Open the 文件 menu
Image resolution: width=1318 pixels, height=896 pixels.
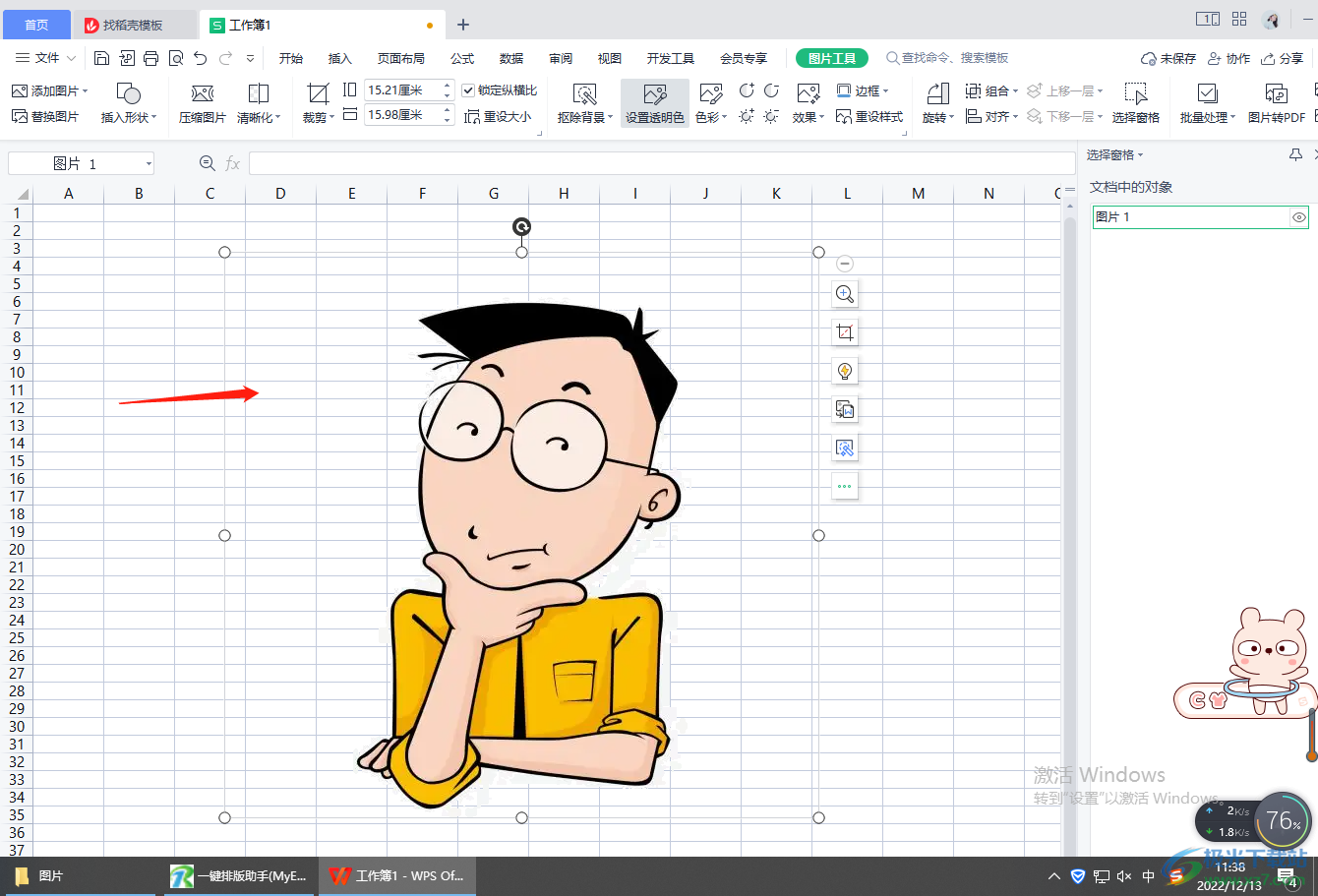click(46, 58)
